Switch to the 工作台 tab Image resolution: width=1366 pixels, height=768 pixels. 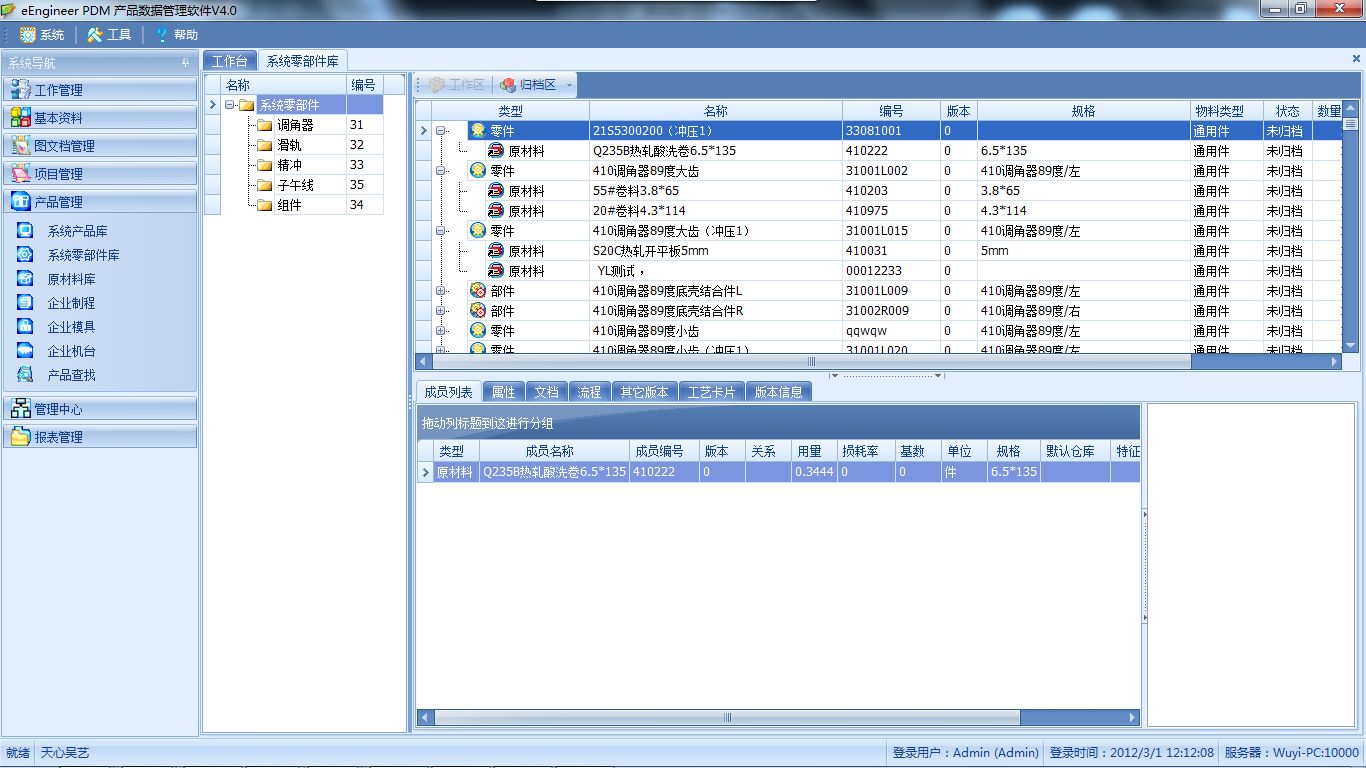229,61
